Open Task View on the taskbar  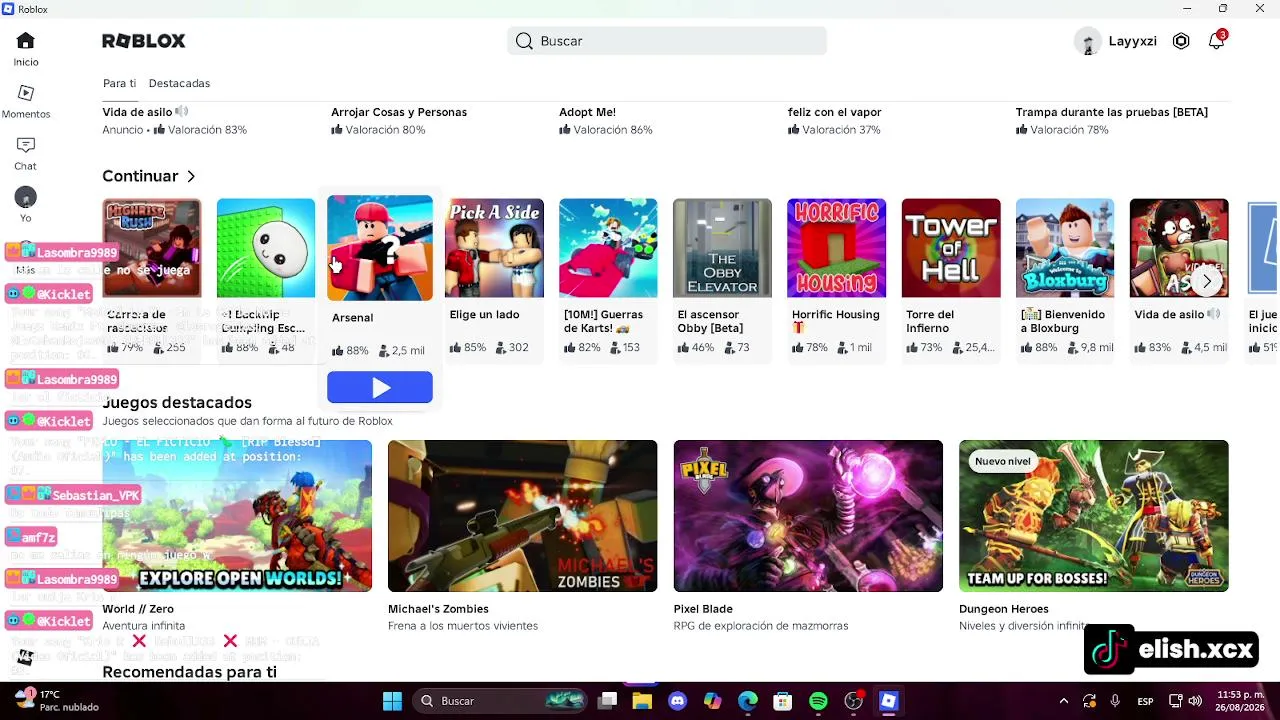click(x=607, y=701)
